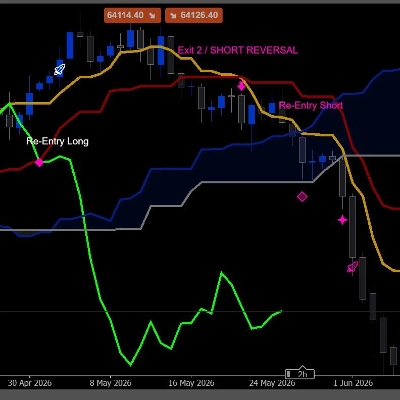Click the magenta diamond on the red line
Viewport: 400px width, 400px height.
coord(39,163)
